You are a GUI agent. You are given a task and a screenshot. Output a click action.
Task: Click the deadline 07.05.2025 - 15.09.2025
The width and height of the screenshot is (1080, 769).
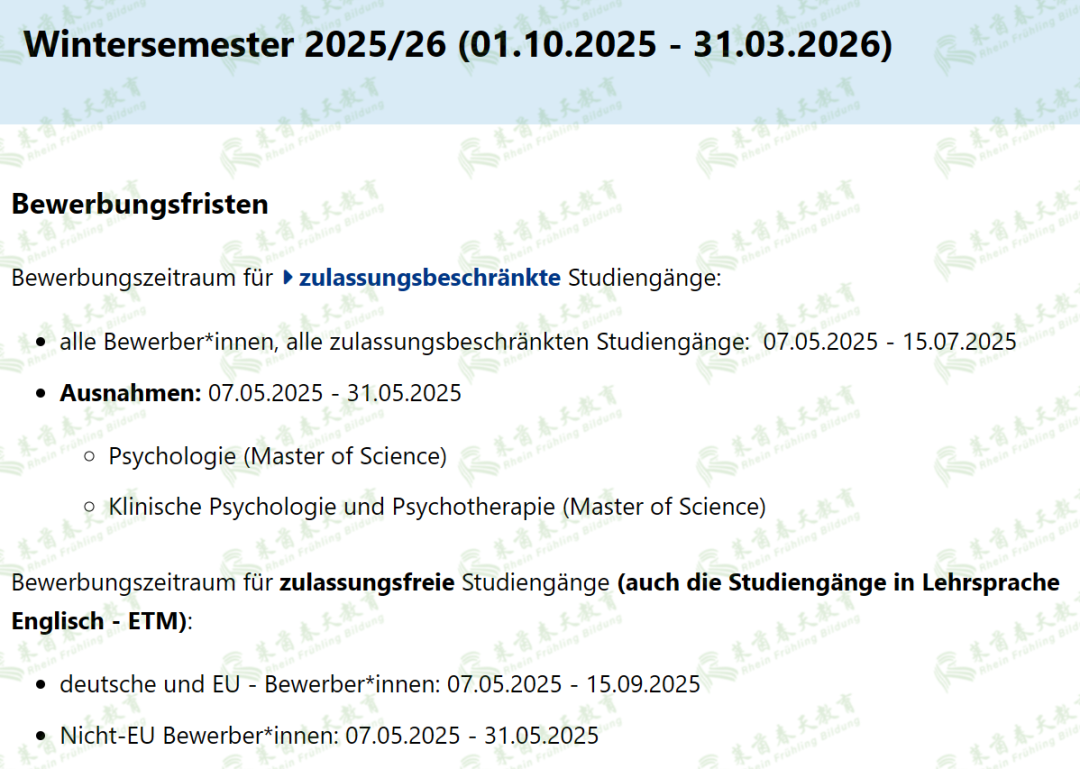pos(574,684)
